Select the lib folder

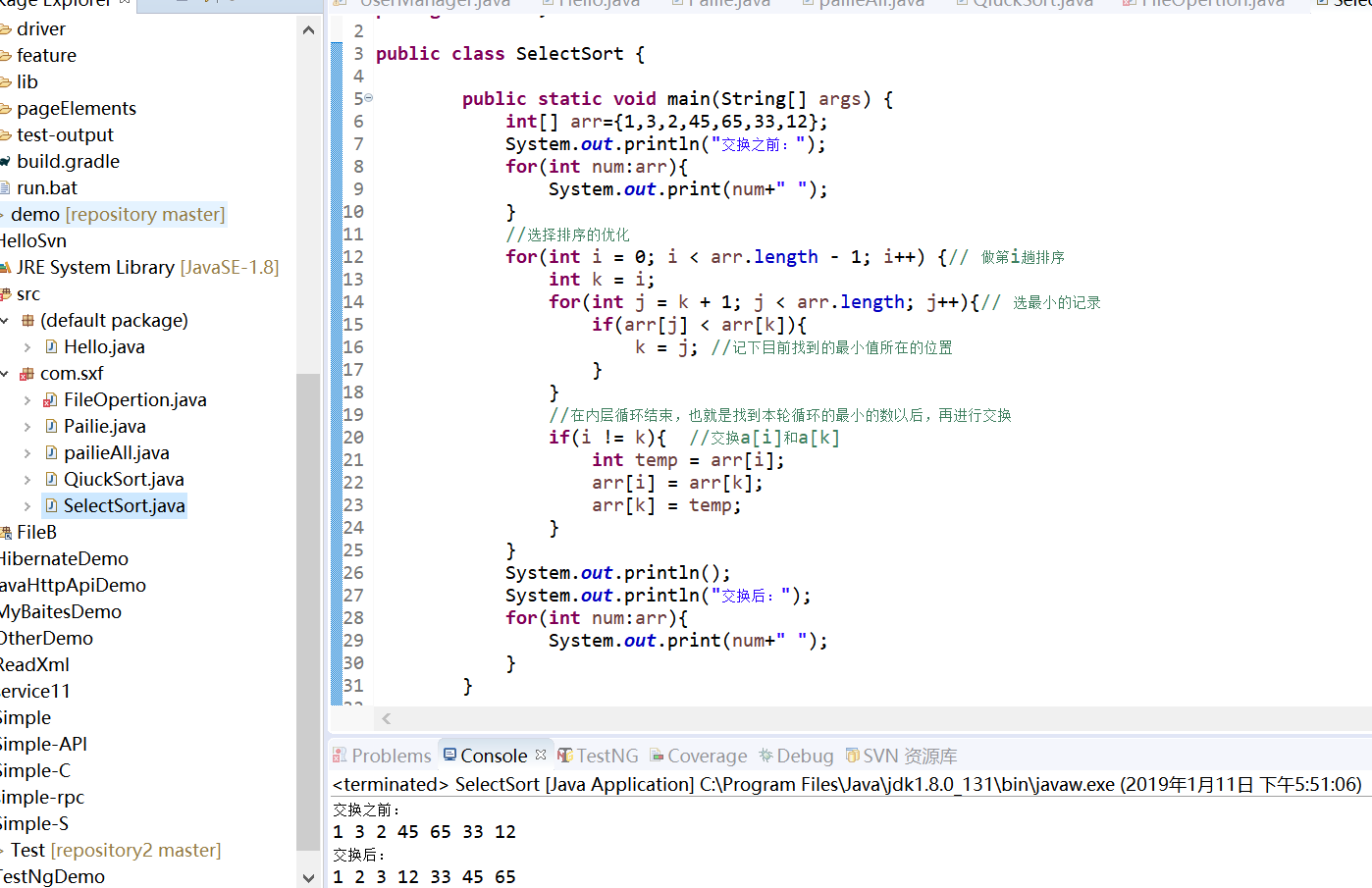click(27, 81)
